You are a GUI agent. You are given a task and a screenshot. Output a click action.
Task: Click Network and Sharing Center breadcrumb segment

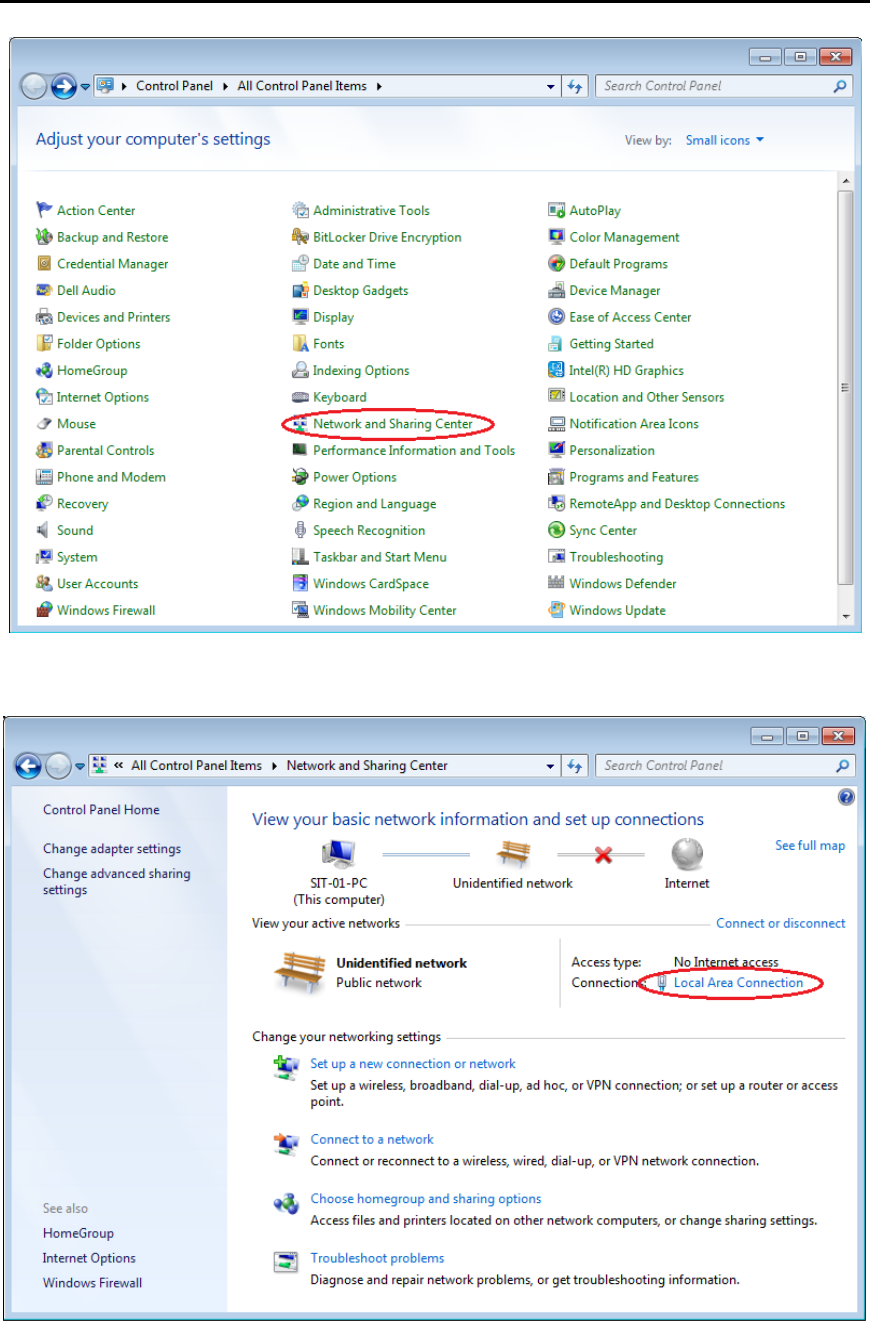(367, 766)
